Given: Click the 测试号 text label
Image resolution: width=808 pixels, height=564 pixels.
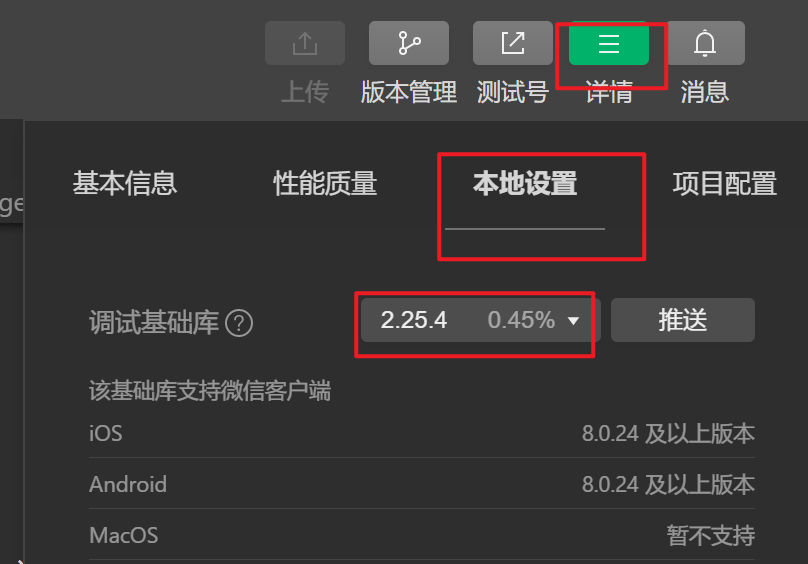Looking at the screenshot, I should pos(513,92).
